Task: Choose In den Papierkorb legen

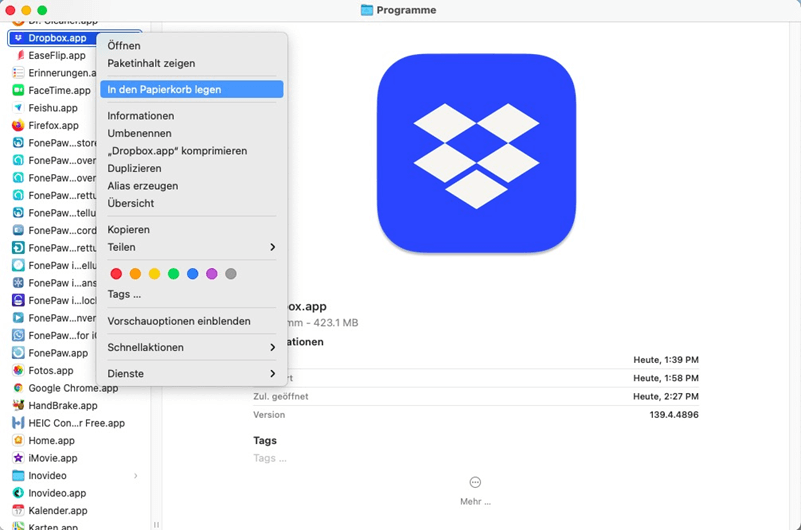Action: click(192, 89)
